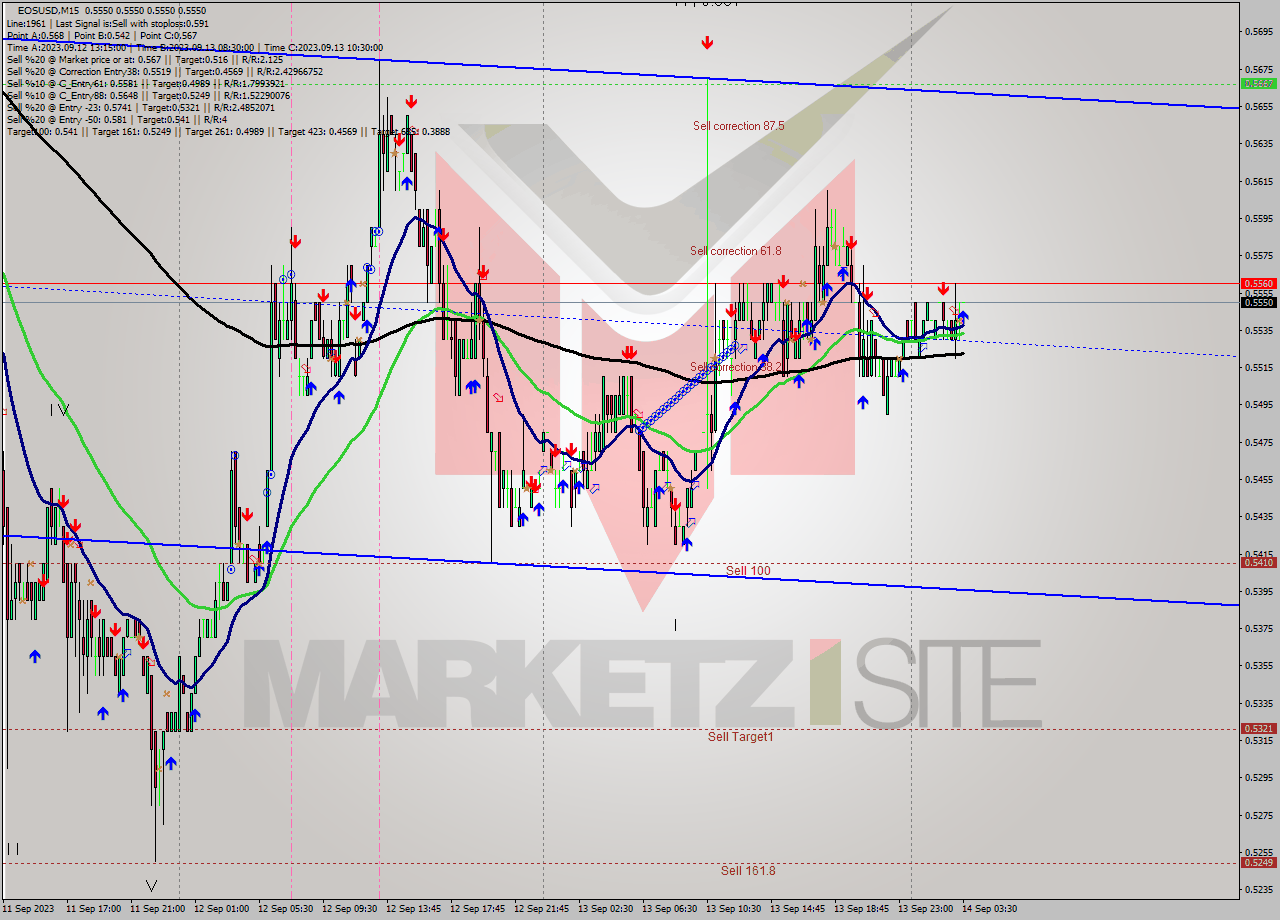Click the 'Sell correction 61.8' level label
This screenshot has width=1280, height=920.
(736, 251)
